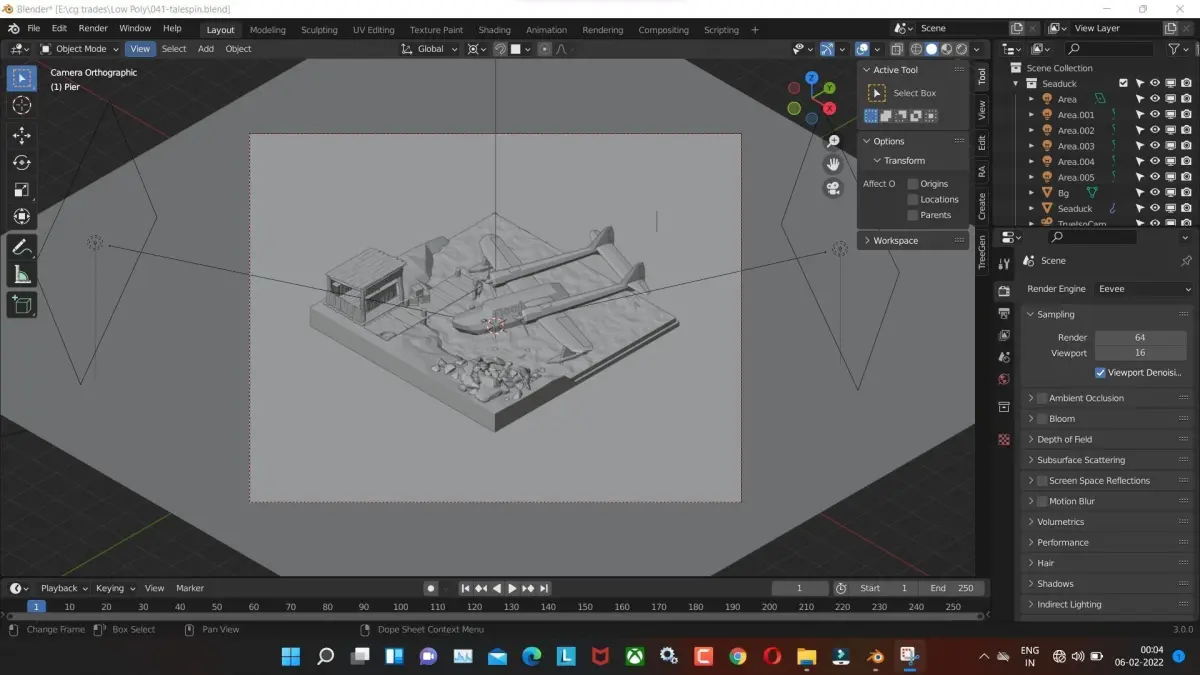Enable Affect Only Parents checkbox
The height and width of the screenshot is (675, 1200).
(x=913, y=215)
